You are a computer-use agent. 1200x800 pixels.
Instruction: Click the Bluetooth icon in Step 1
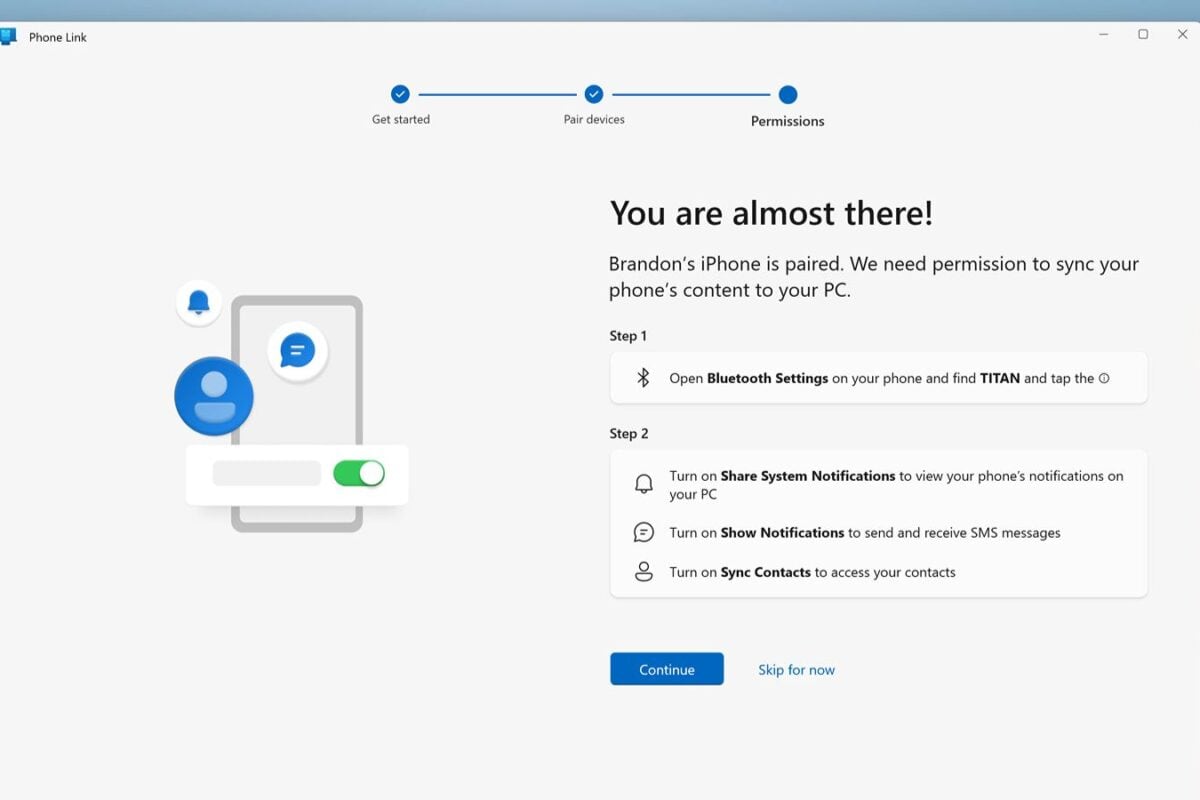coord(644,378)
